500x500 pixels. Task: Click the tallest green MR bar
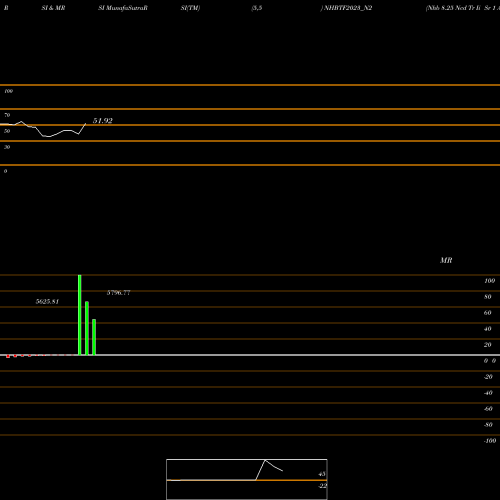[80, 315]
